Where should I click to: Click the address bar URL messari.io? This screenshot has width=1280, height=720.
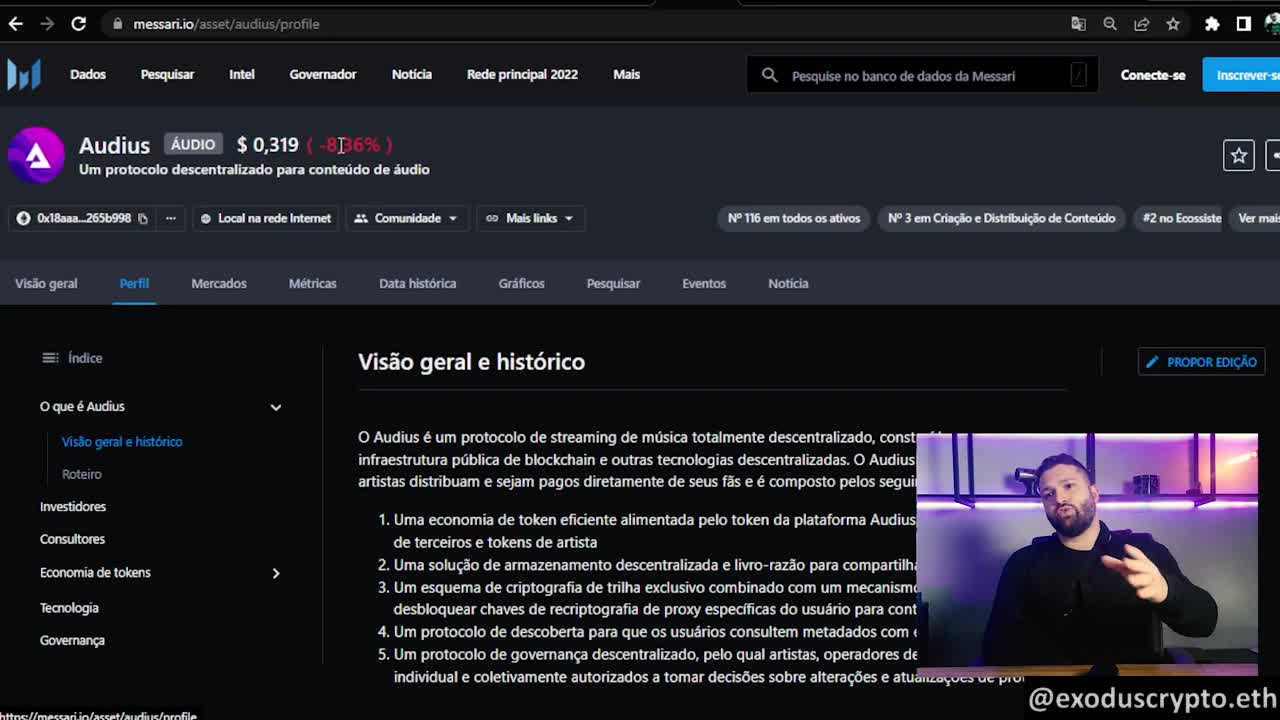point(226,24)
